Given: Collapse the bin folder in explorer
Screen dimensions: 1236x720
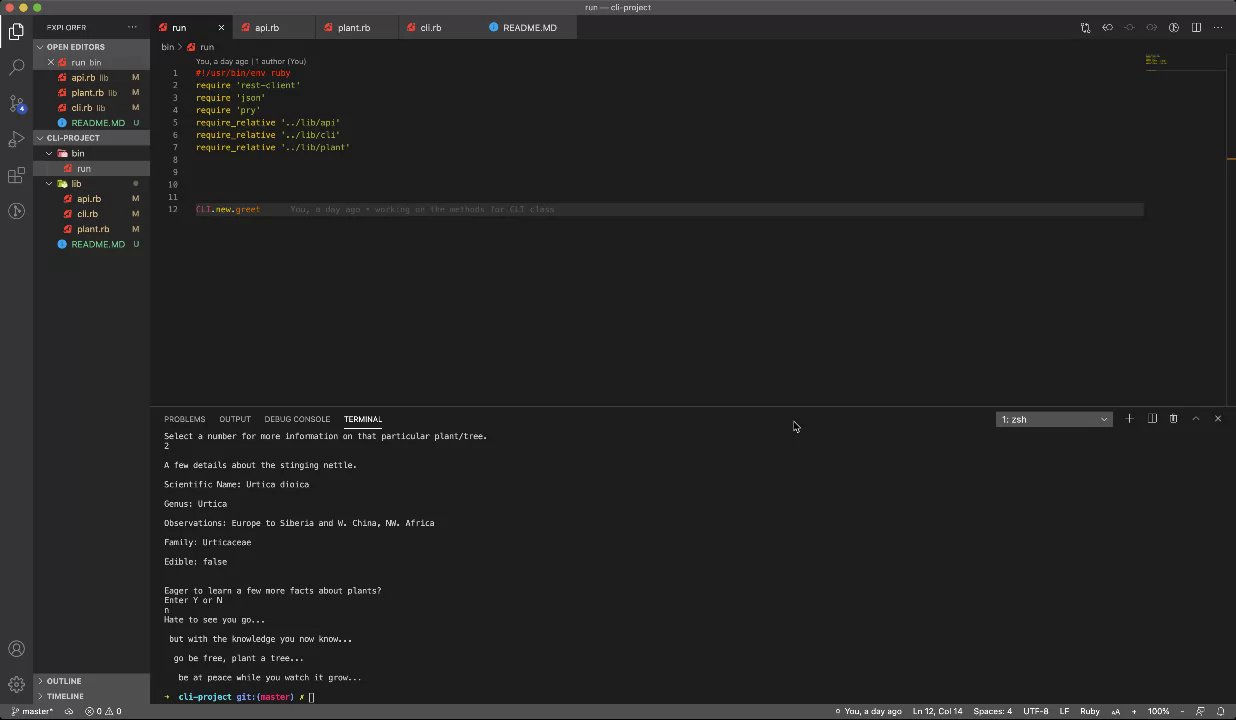Looking at the screenshot, I should [x=77, y=153].
